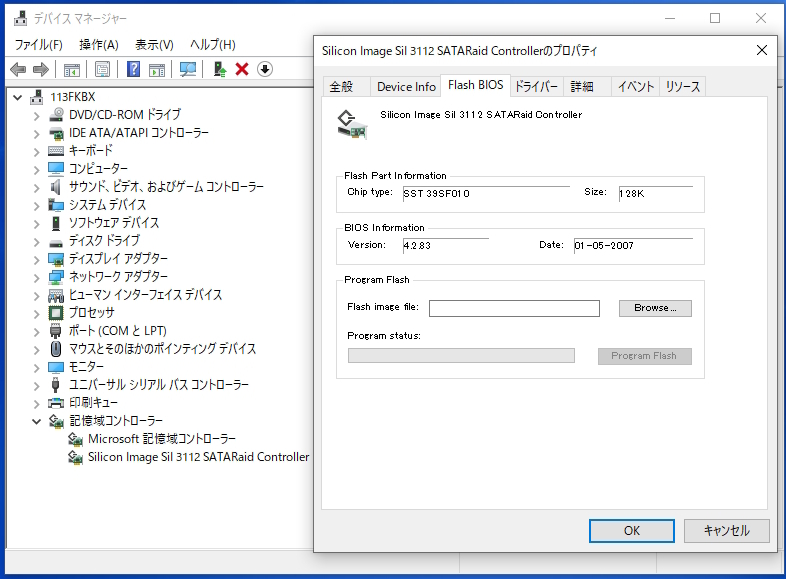Click the sound controller speaker icon

pos(56,186)
